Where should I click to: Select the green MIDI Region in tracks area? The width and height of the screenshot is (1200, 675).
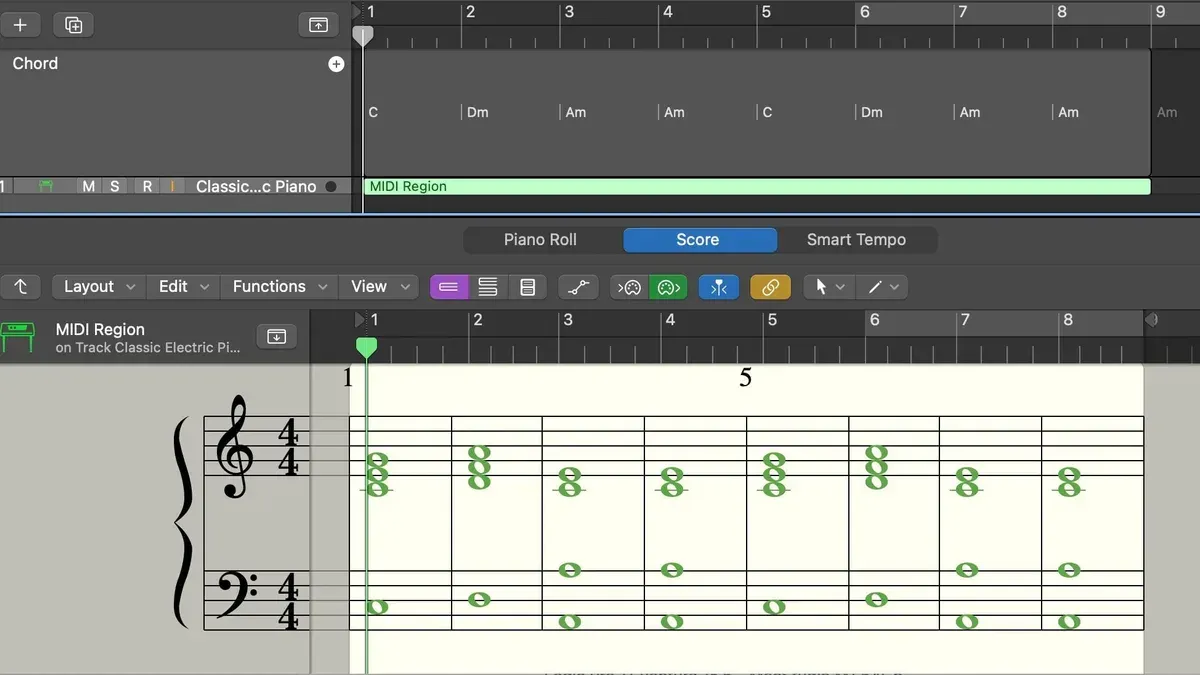click(757, 186)
